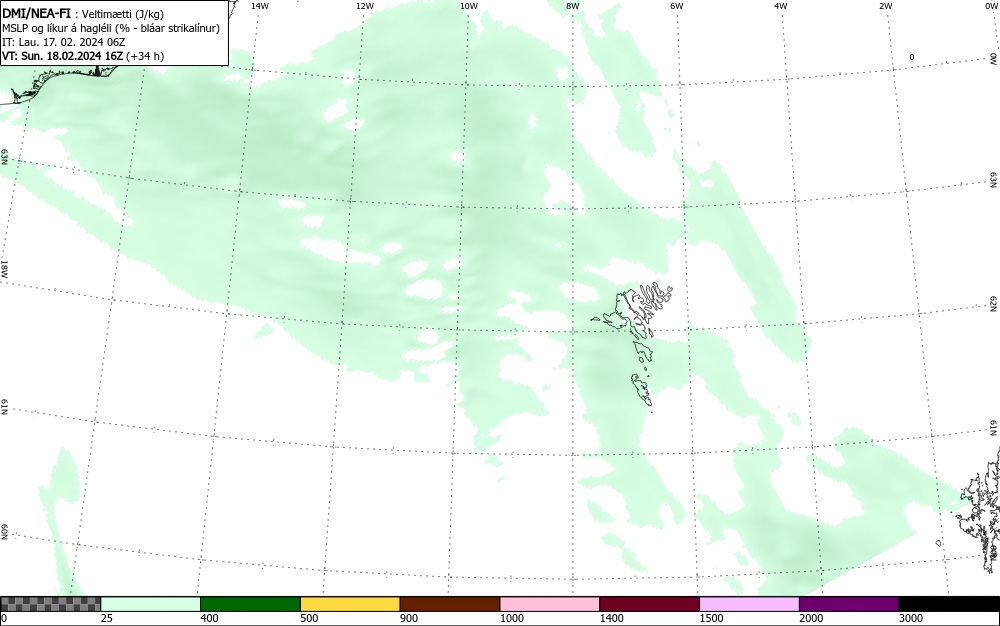This screenshot has width=1000, height=626.
Task: Click the southernmost Faroe island Suðuroy outline
Action: 642,390
